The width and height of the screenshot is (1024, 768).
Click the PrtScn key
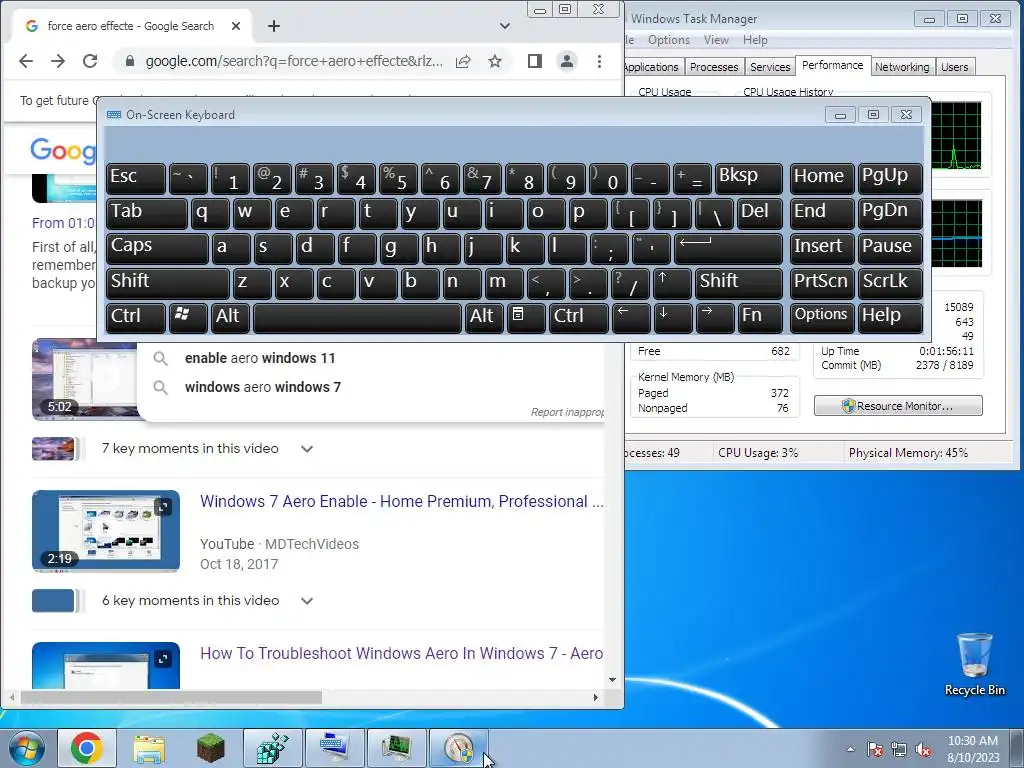coord(822,283)
